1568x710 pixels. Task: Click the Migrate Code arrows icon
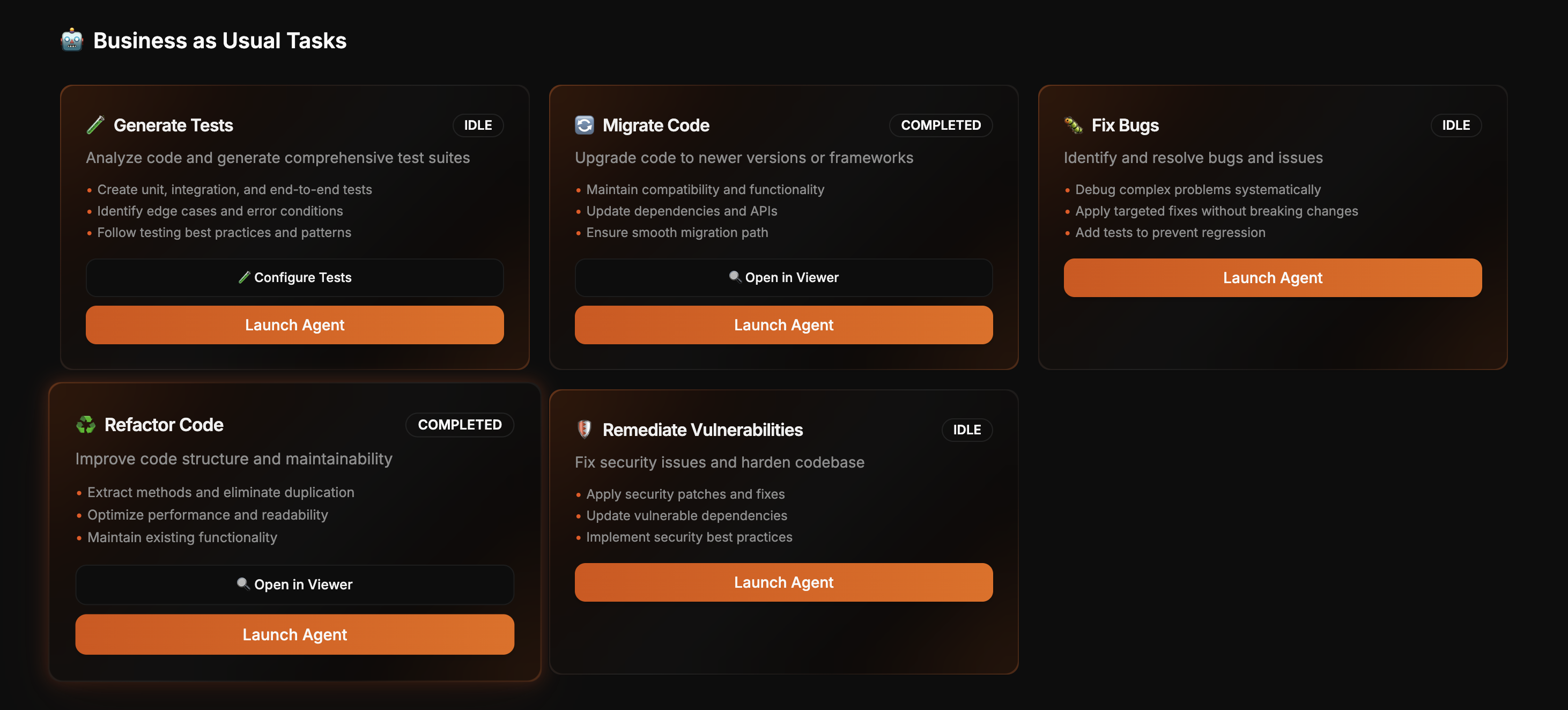click(x=585, y=124)
